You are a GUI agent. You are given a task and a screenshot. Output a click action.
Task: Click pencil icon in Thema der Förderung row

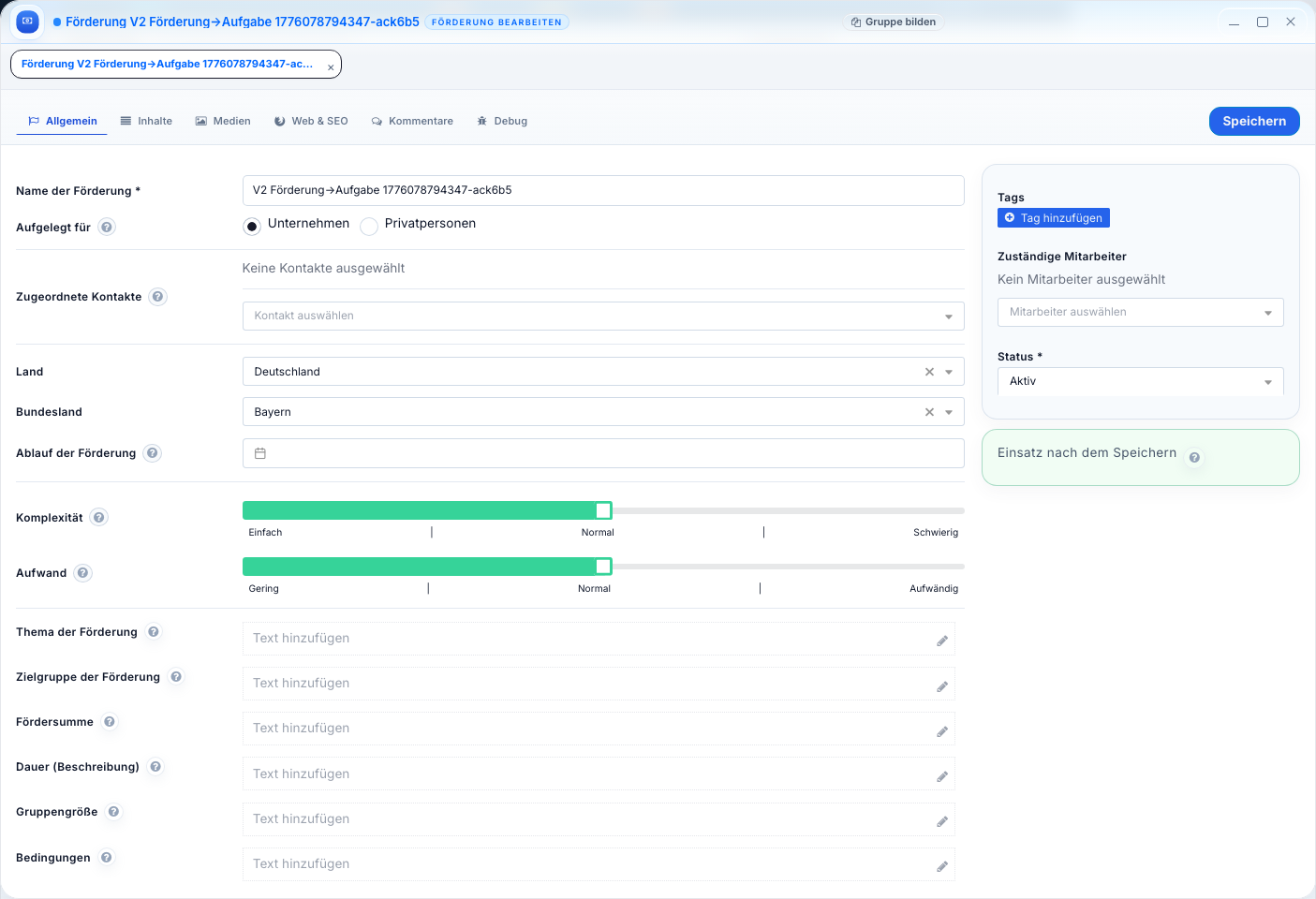coord(941,641)
